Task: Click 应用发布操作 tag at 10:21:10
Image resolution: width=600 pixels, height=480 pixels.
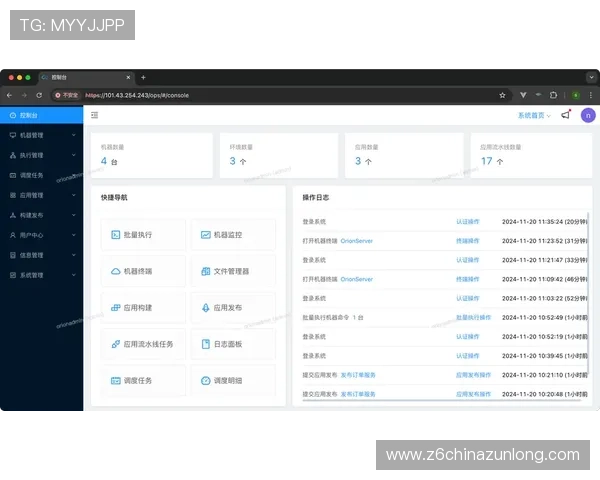Action: pyautogui.click(x=473, y=375)
